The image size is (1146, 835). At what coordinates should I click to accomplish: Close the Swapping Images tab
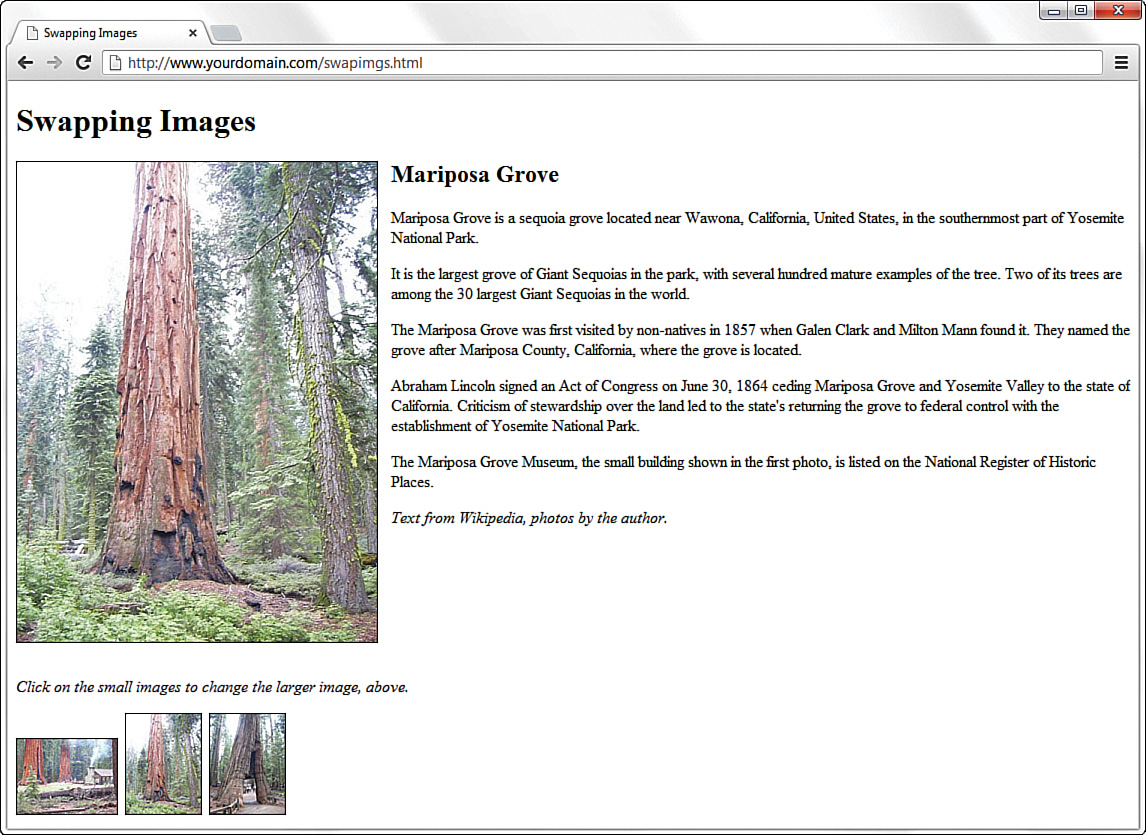(192, 31)
